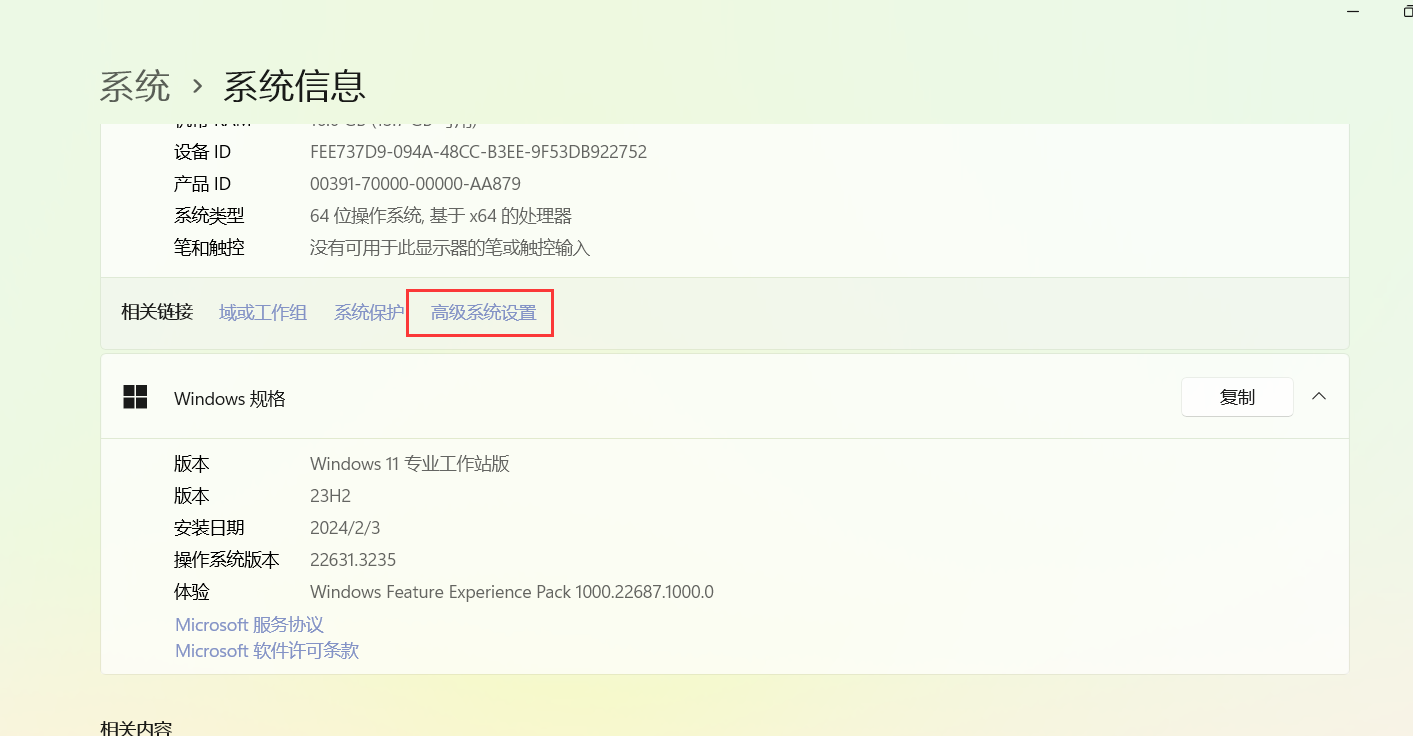This screenshot has width=1413, height=736.
Task: Click the 产品 ID label
Action: pos(202,184)
